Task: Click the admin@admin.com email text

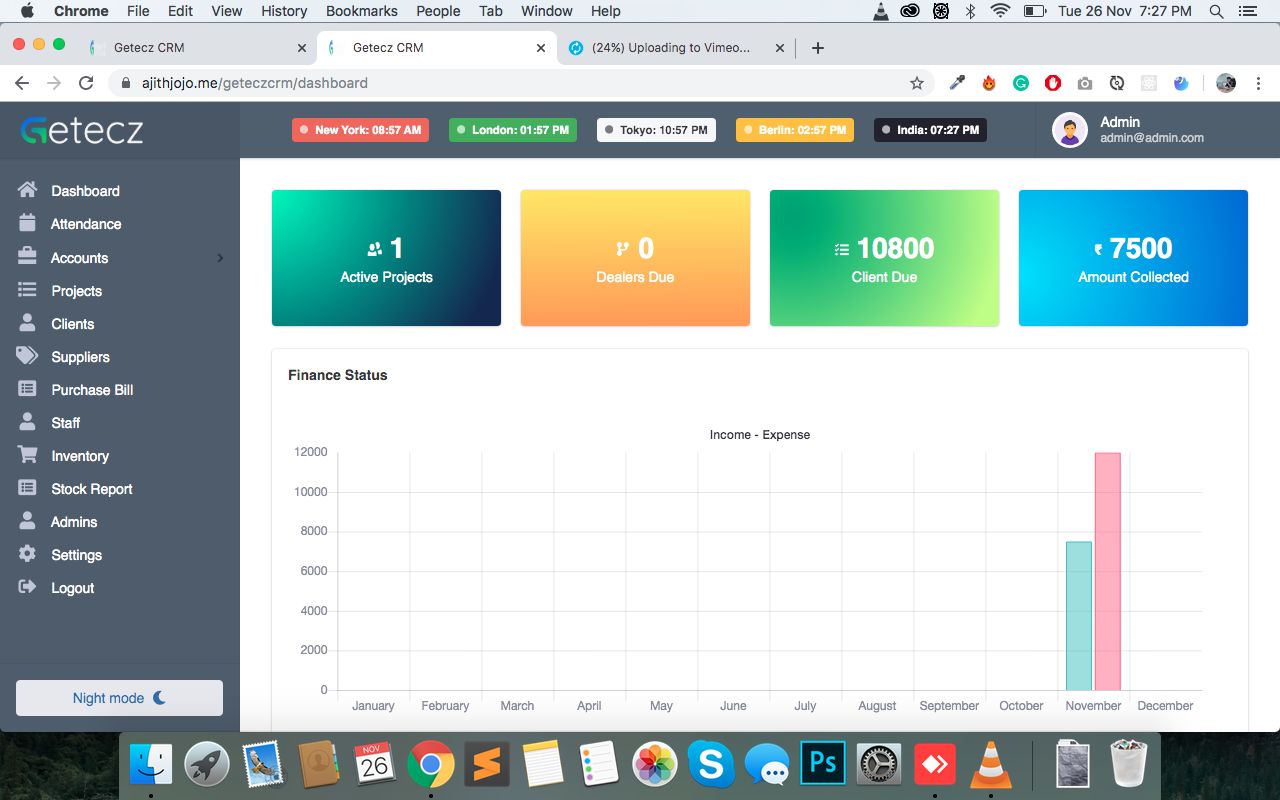Action: click(x=1152, y=138)
